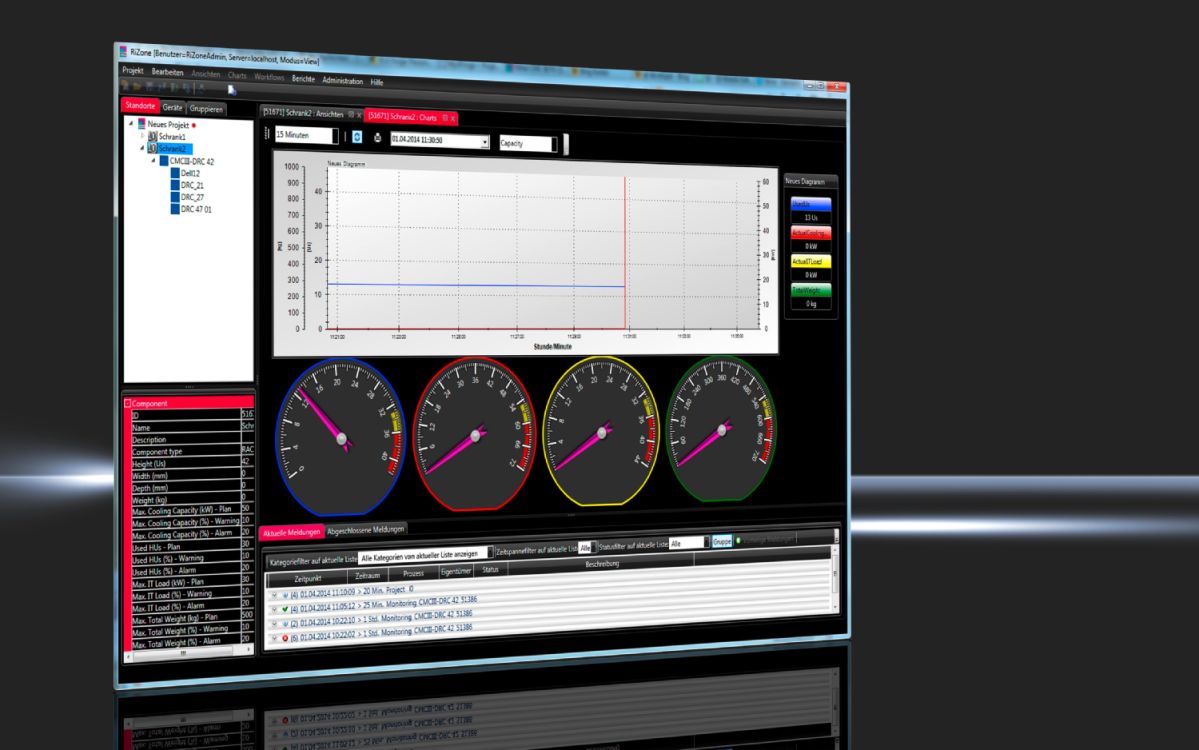Open the Capacity chart type dropdown
Viewport: 1199px width, 750px height.
click(554, 144)
